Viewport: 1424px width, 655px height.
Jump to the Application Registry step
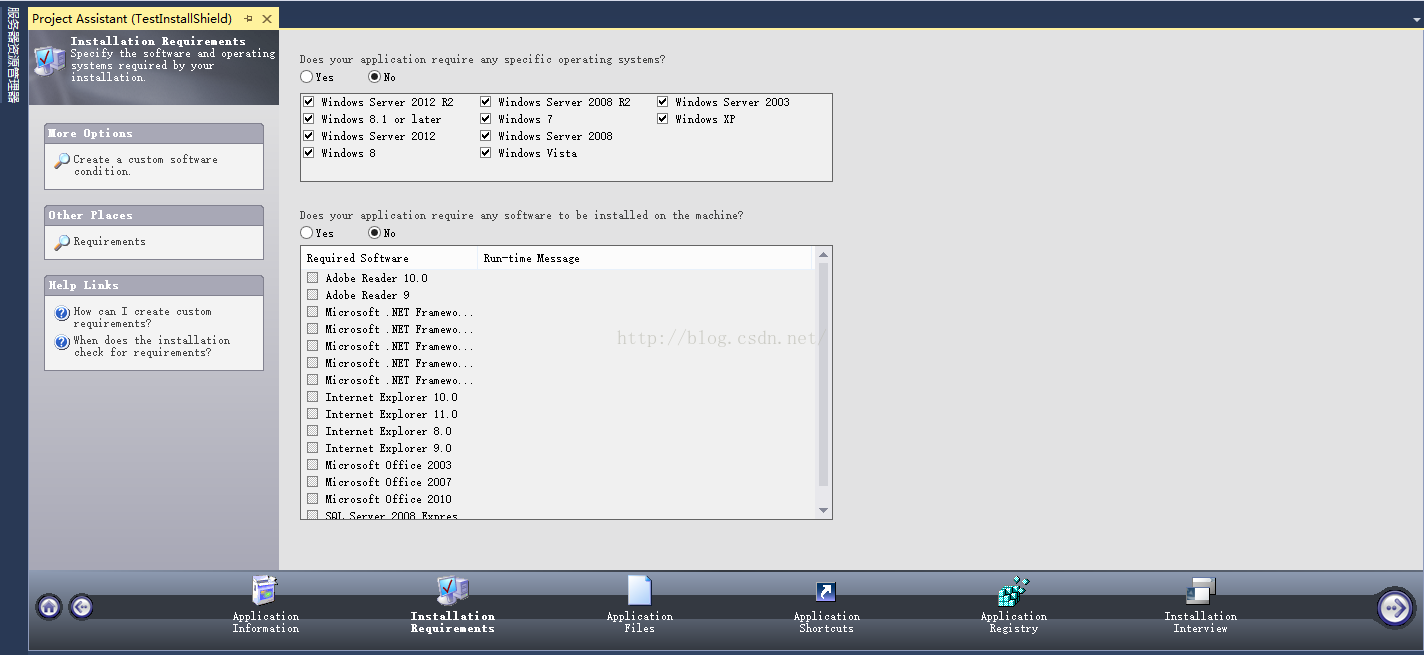tap(1014, 604)
